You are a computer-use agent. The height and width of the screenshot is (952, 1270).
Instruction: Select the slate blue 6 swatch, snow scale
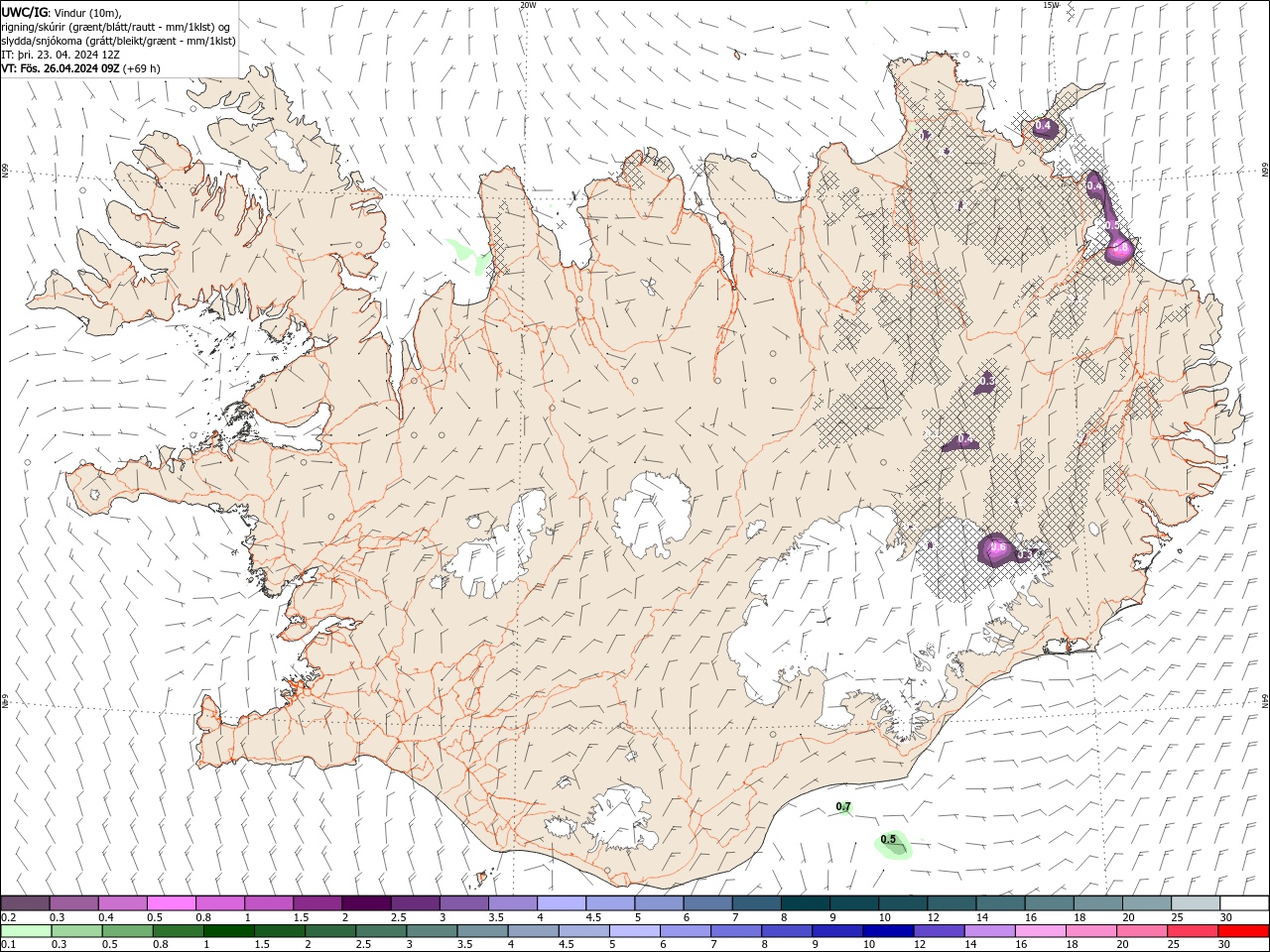point(708,903)
